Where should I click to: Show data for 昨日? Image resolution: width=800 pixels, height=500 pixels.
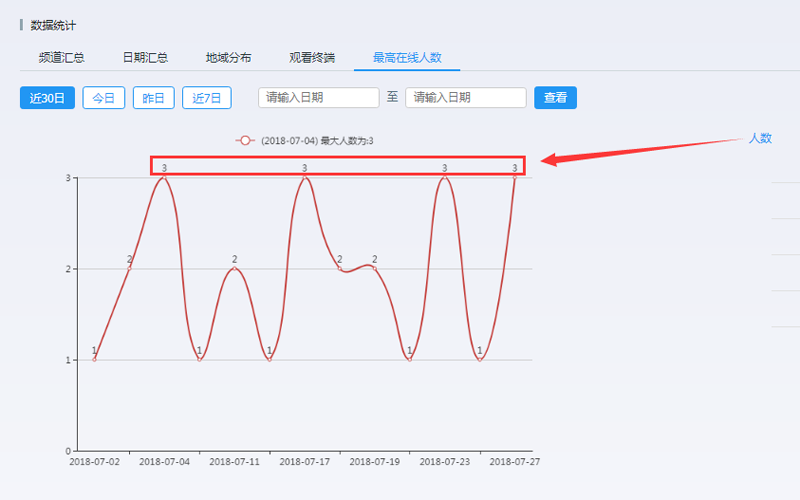pyautogui.click(x=153, y=98)
